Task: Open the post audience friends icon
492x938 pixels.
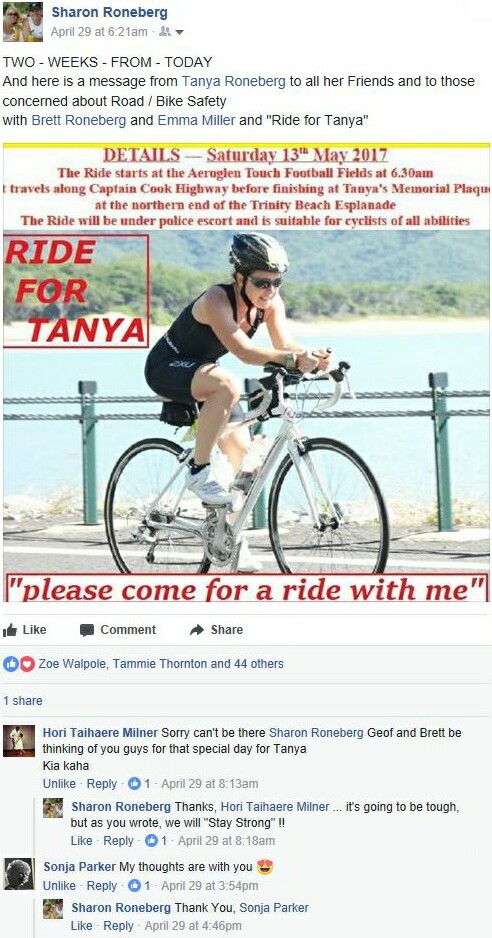Action: click(165, 32)
